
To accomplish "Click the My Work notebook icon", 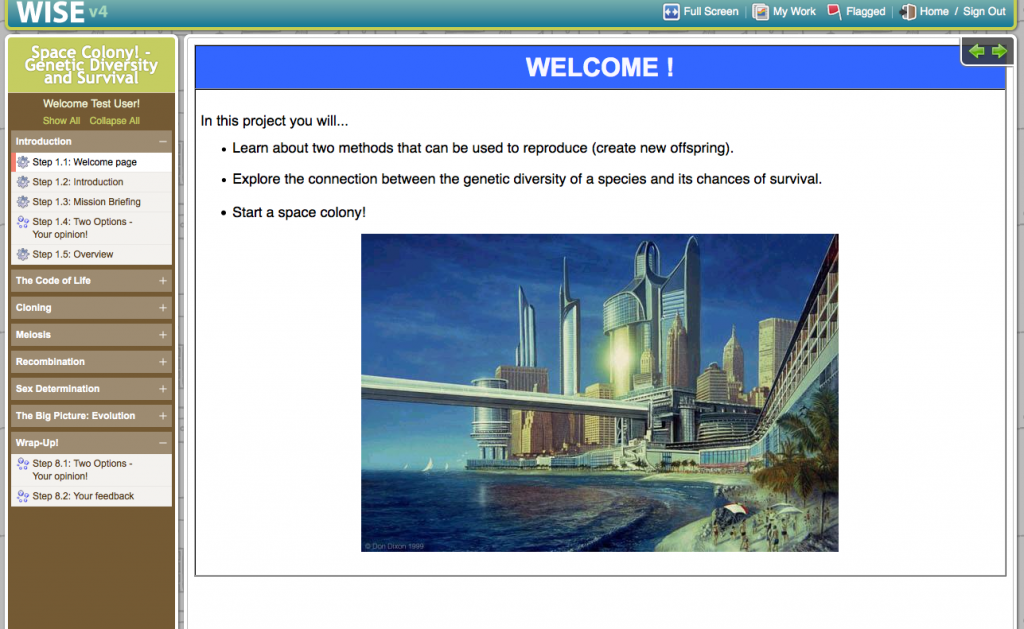I will point(760,12).
